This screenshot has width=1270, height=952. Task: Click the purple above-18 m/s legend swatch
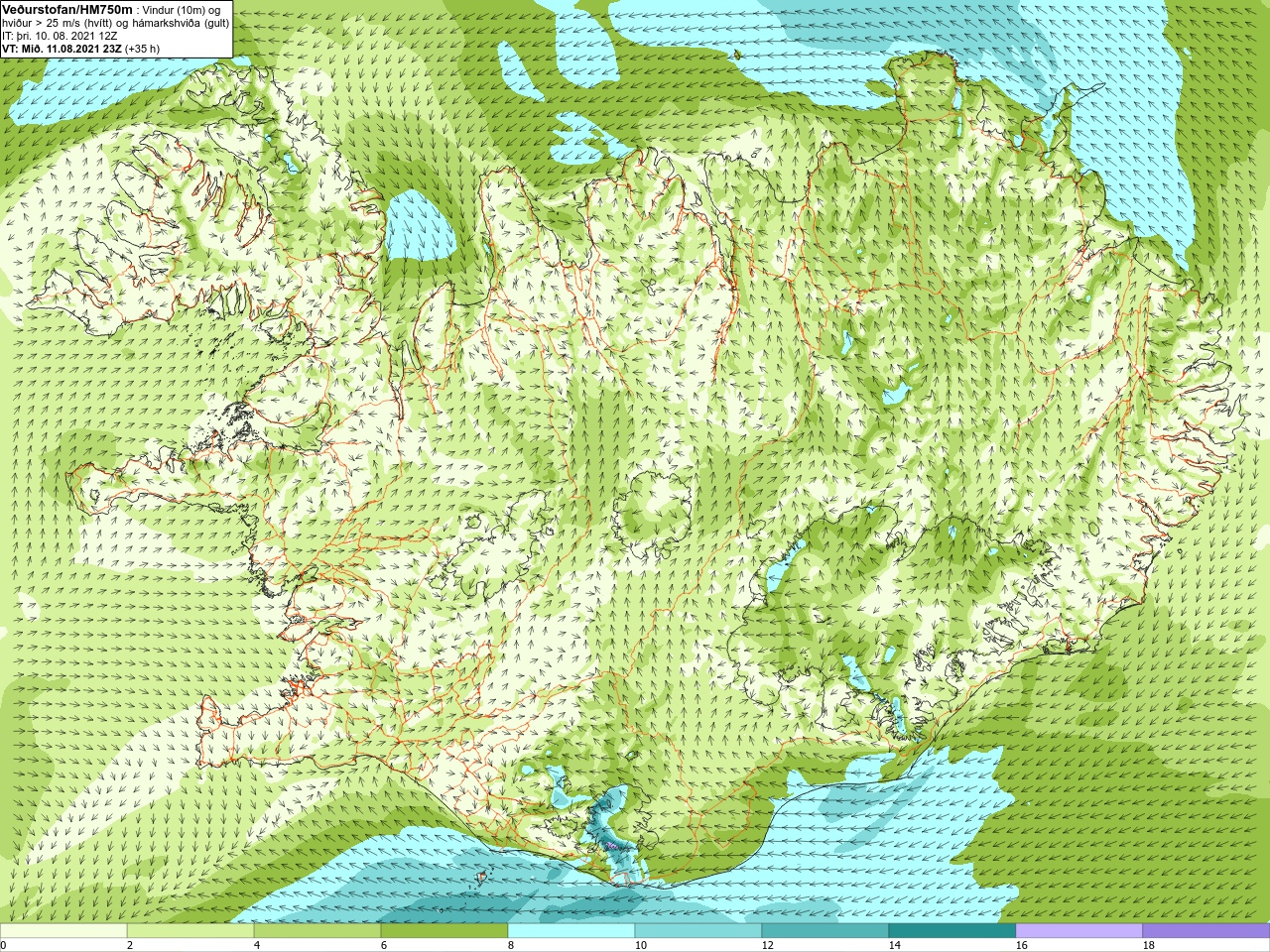pos(1206,931)
